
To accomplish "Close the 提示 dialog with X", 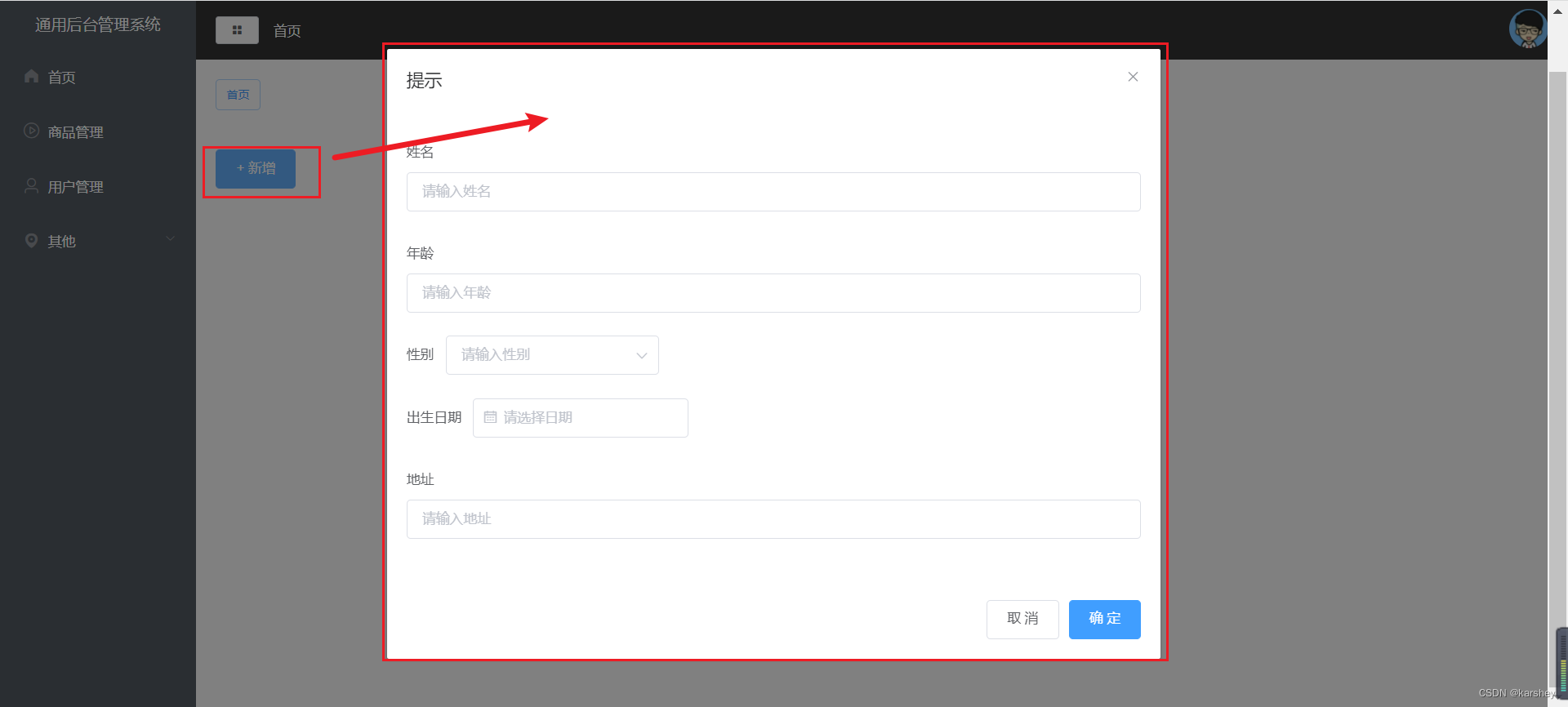I will 1133,77.
